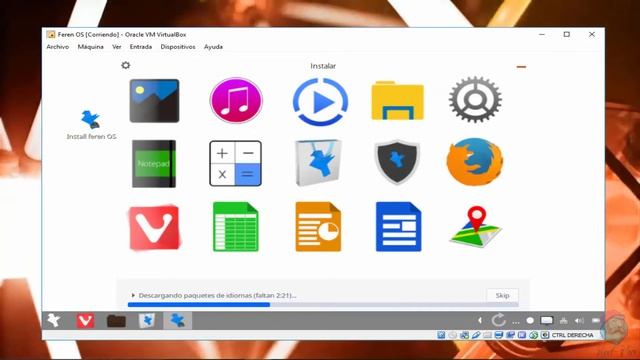The height and width of the screenshot is (360, 640).
Task: Click the VirtualBox USB status icon
Action: tap(476, 335)
